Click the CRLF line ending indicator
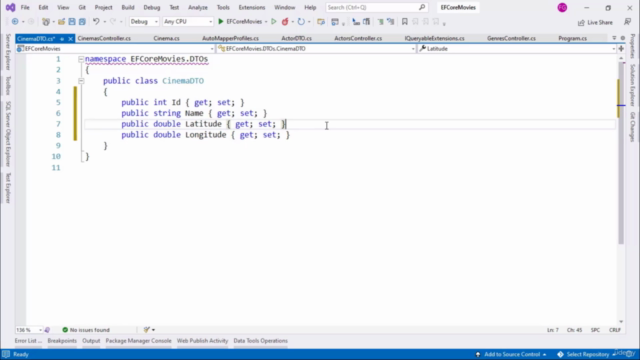 (615, 330)
